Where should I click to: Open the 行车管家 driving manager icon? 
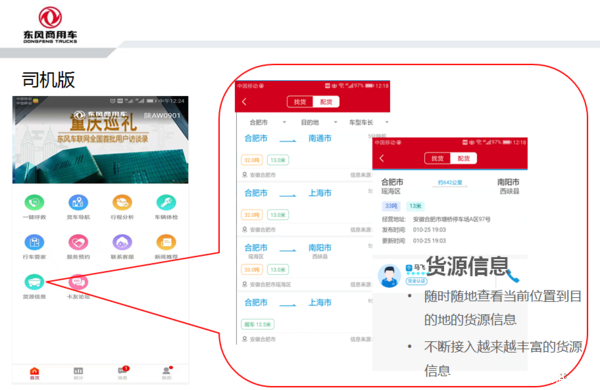tap(34, 242)
